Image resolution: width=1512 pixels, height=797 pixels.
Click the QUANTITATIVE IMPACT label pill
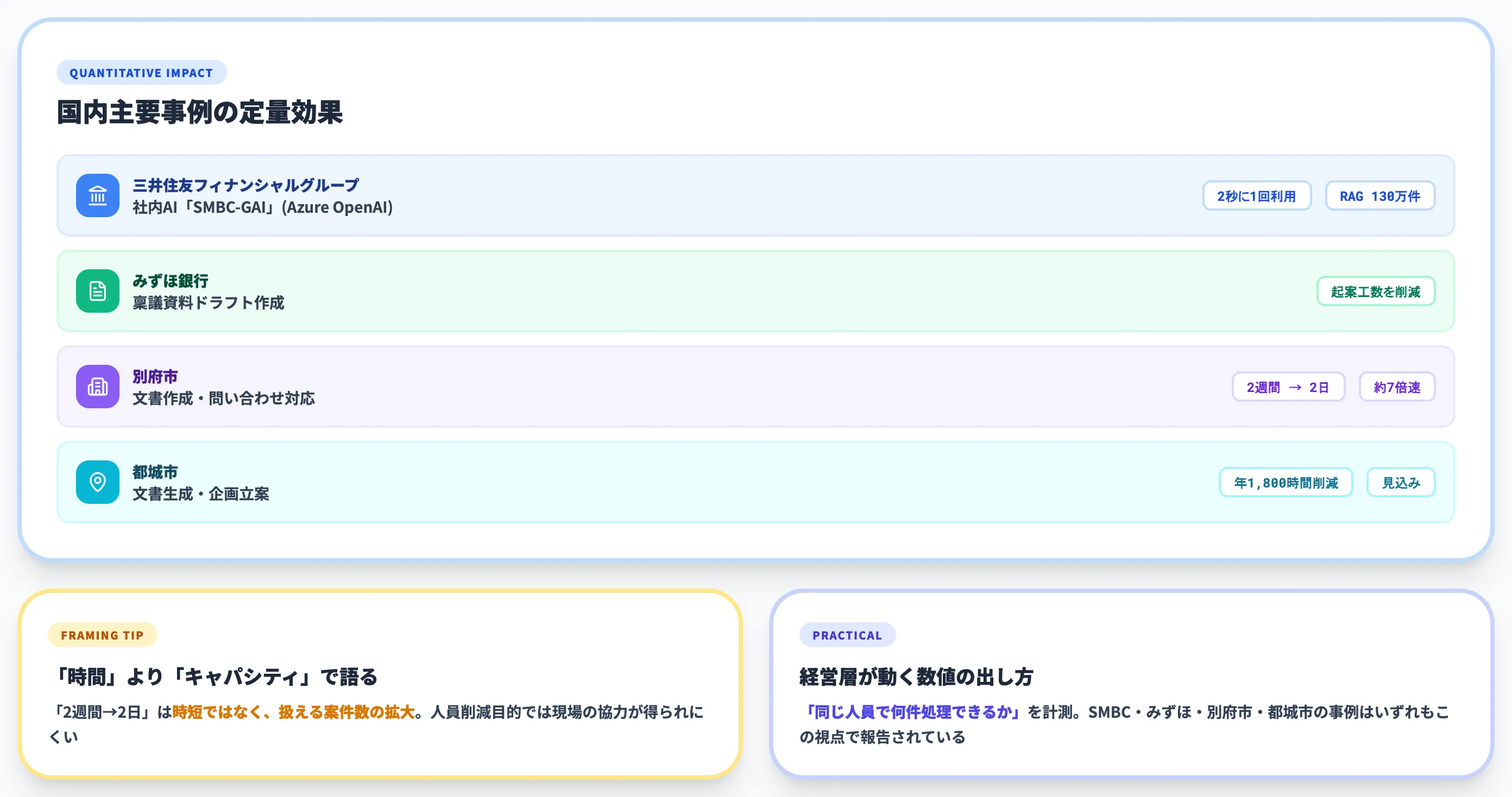point(141,73)
